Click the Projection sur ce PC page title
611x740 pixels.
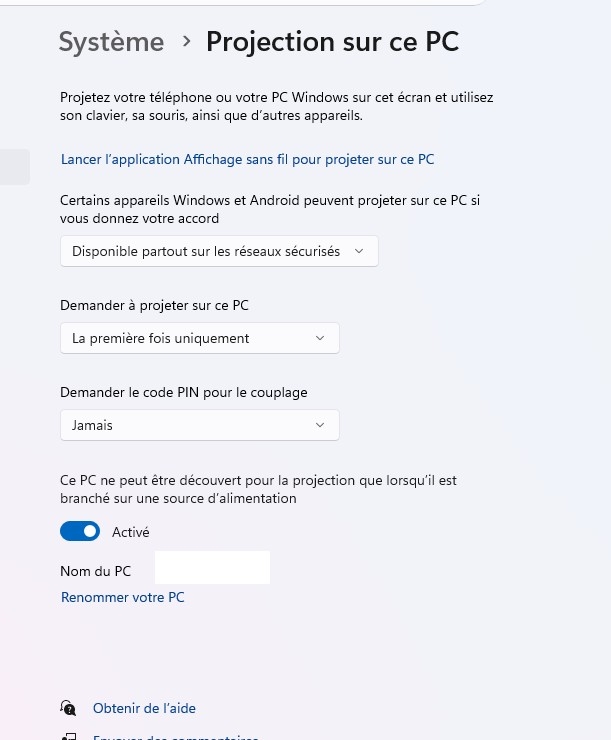coord(332,42)
